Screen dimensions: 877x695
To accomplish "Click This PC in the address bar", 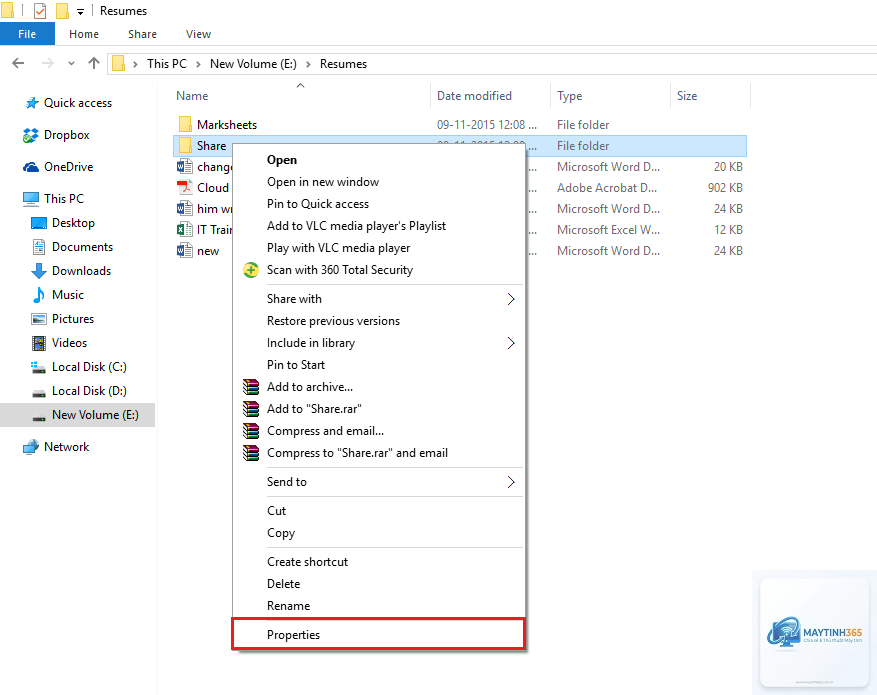I will click(167, 64).
